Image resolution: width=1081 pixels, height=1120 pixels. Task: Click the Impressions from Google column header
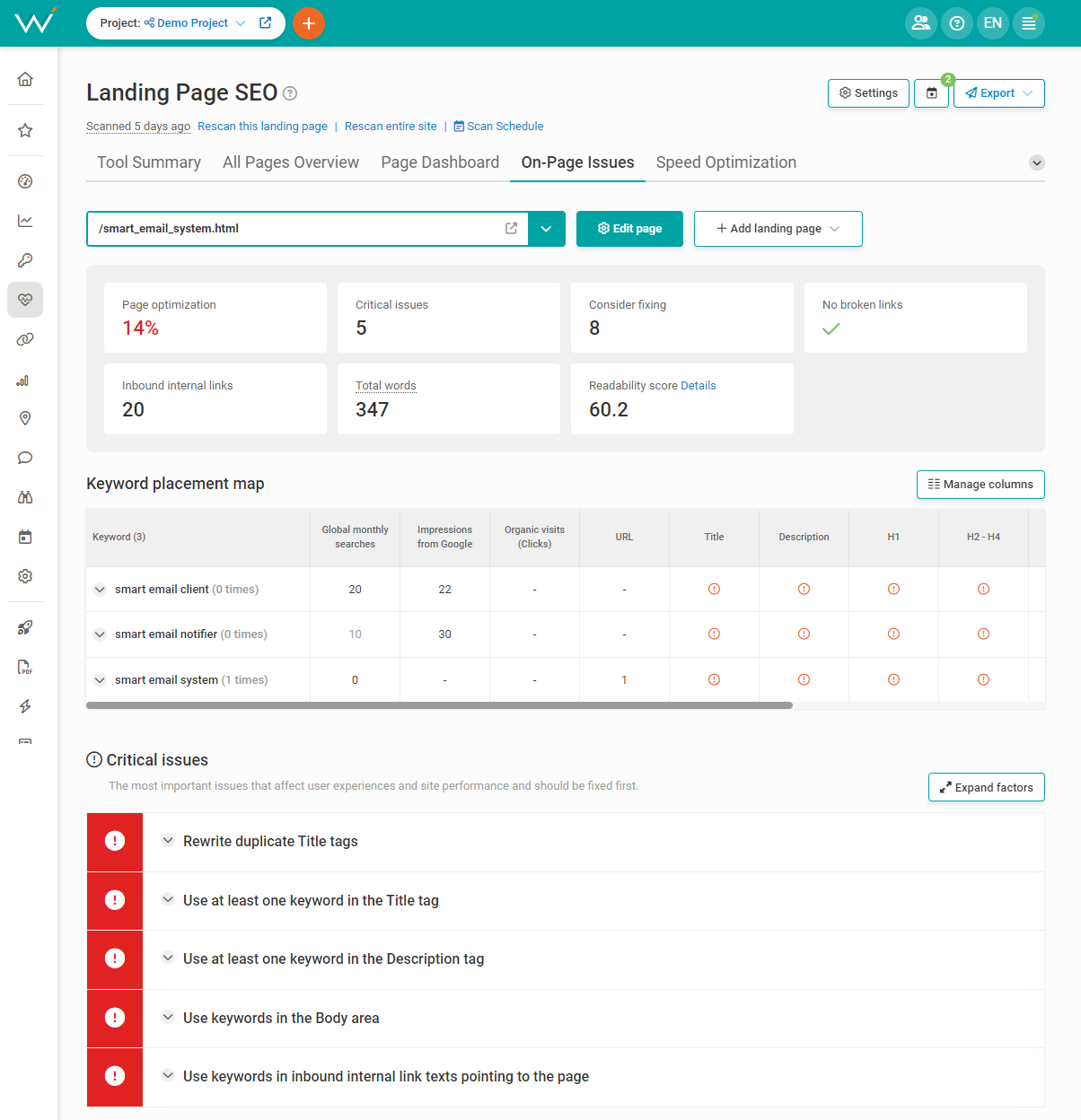click(x=444, y=537)
